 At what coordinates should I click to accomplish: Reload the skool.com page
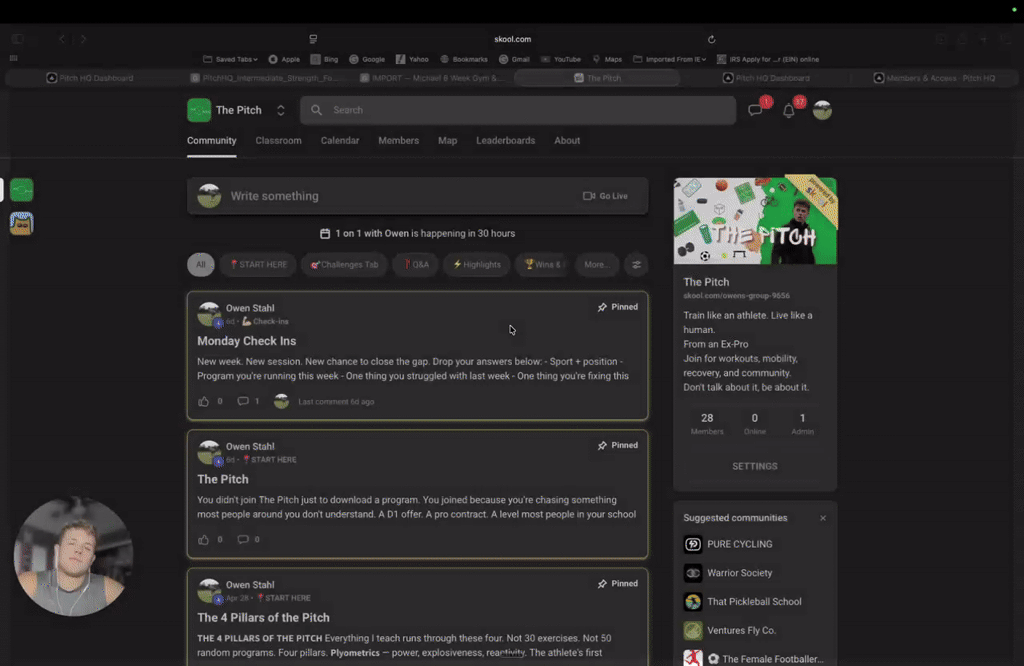click(711, 39)
